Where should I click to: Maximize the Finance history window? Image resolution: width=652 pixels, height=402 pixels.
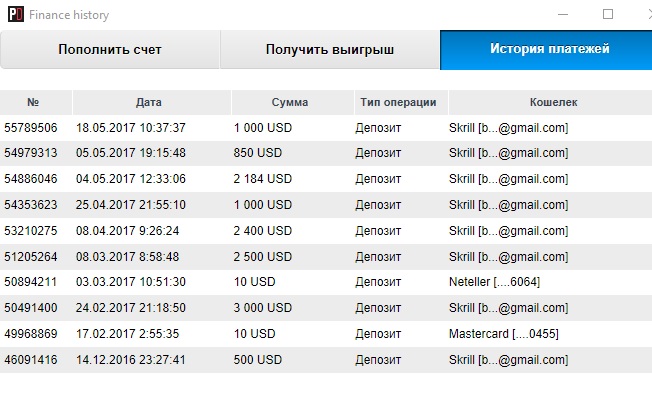tap(608, 15)
